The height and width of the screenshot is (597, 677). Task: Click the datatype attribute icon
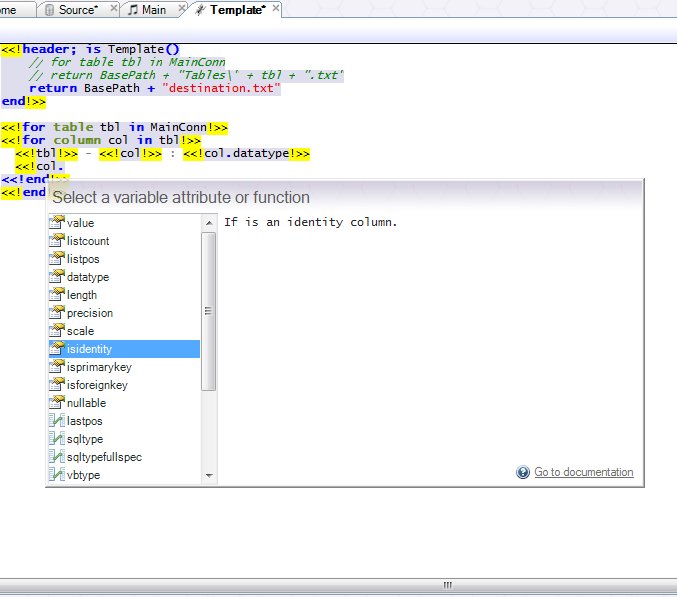click(x=57, y=277)
